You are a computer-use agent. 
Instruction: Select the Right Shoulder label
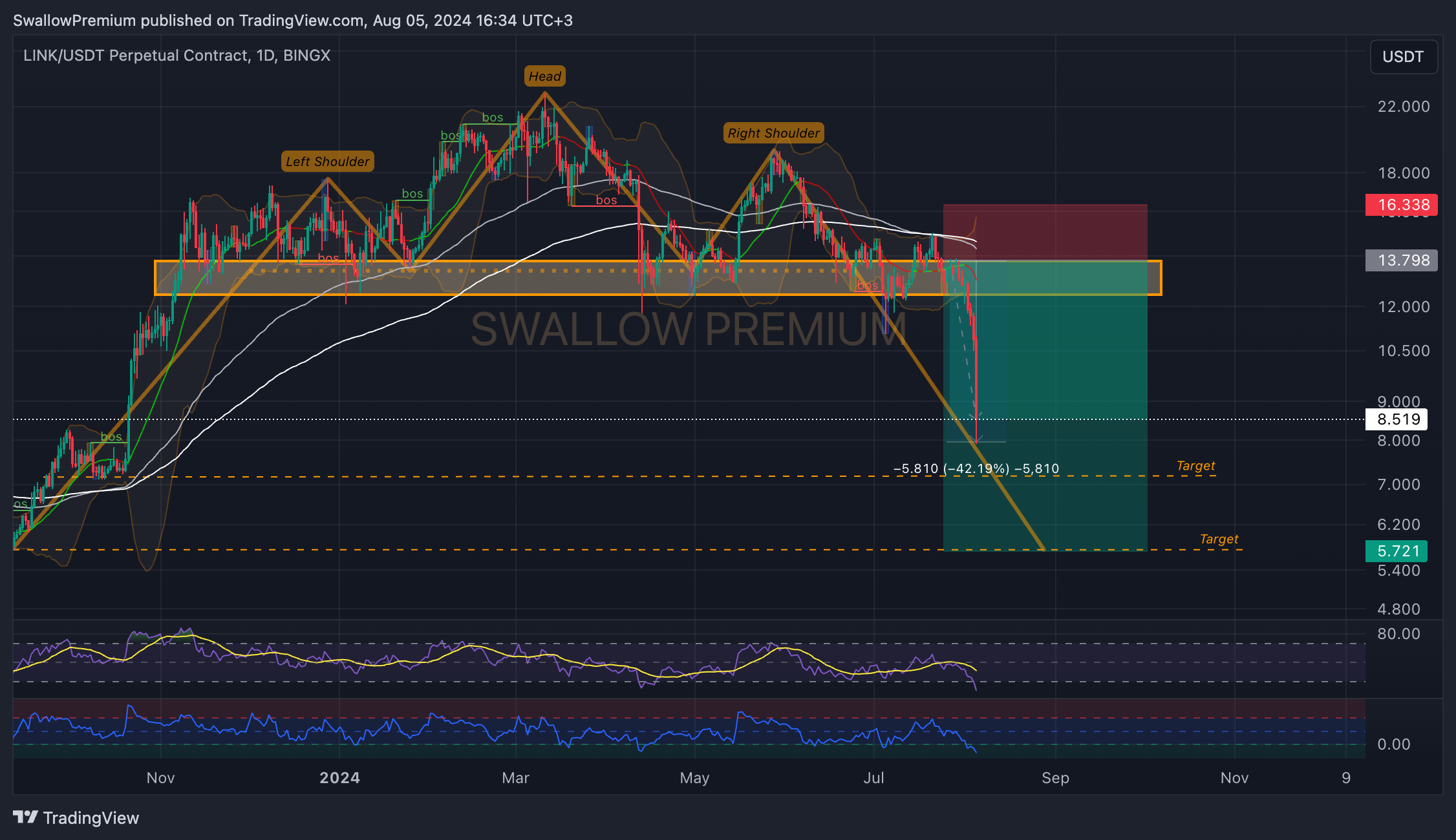[x=773, y=133]
